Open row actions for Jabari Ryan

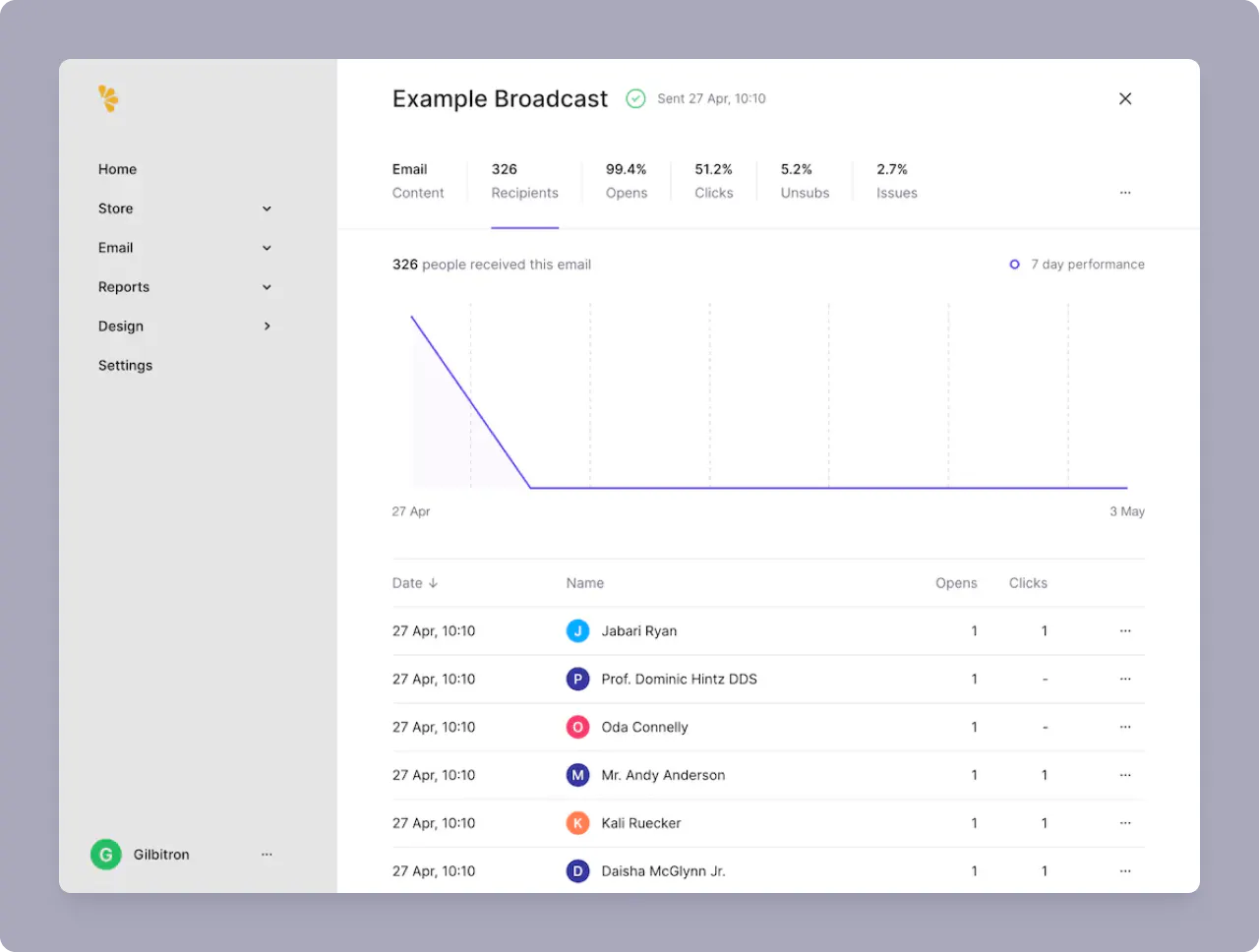click(1125, 630)
